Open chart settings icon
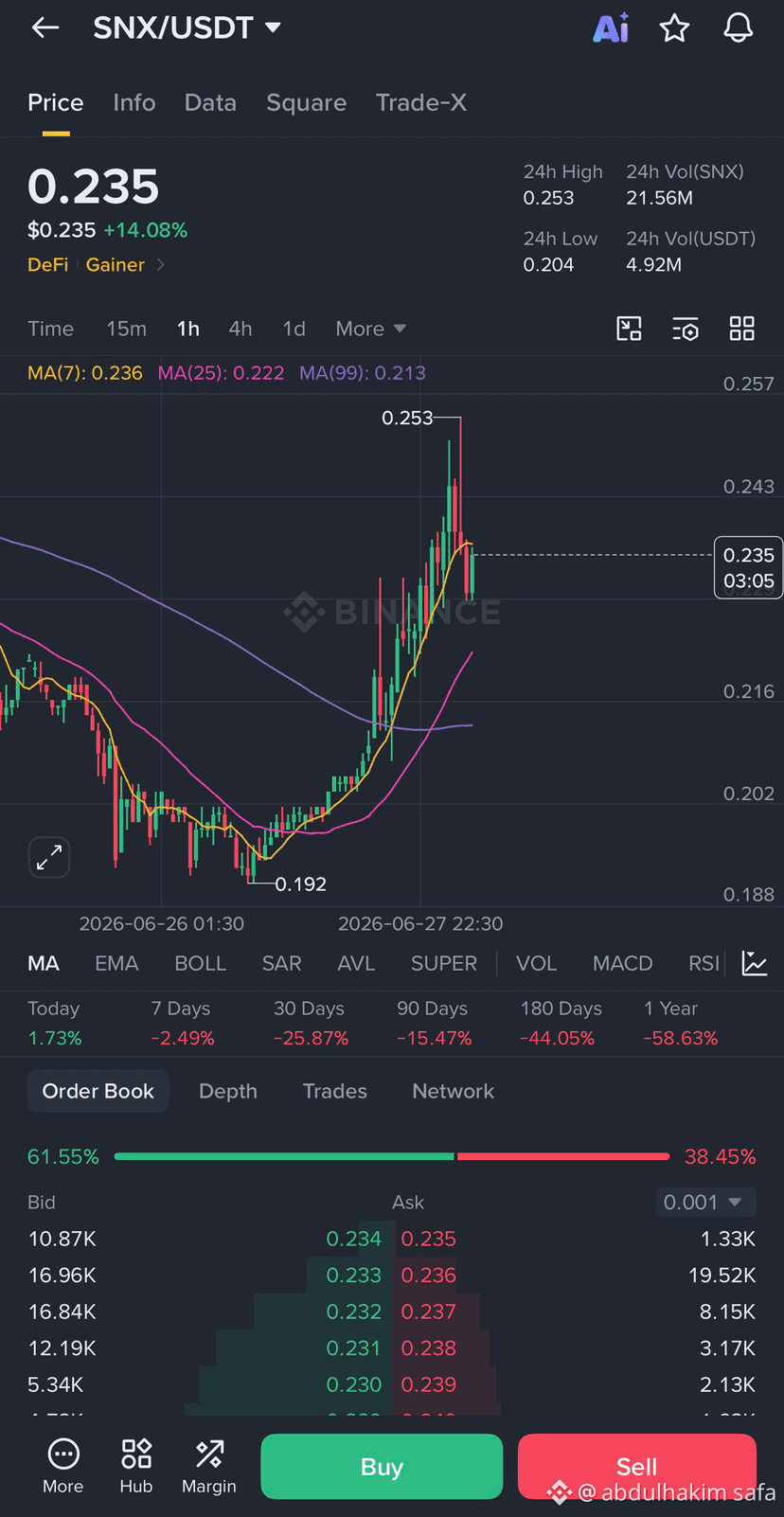 (x=686, y=329)
